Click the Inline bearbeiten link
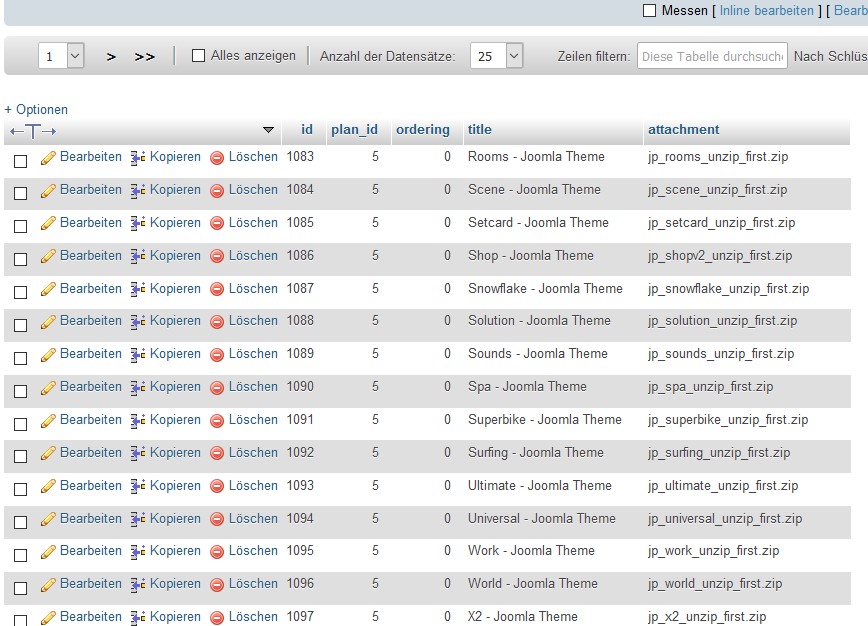 (767, 11)
